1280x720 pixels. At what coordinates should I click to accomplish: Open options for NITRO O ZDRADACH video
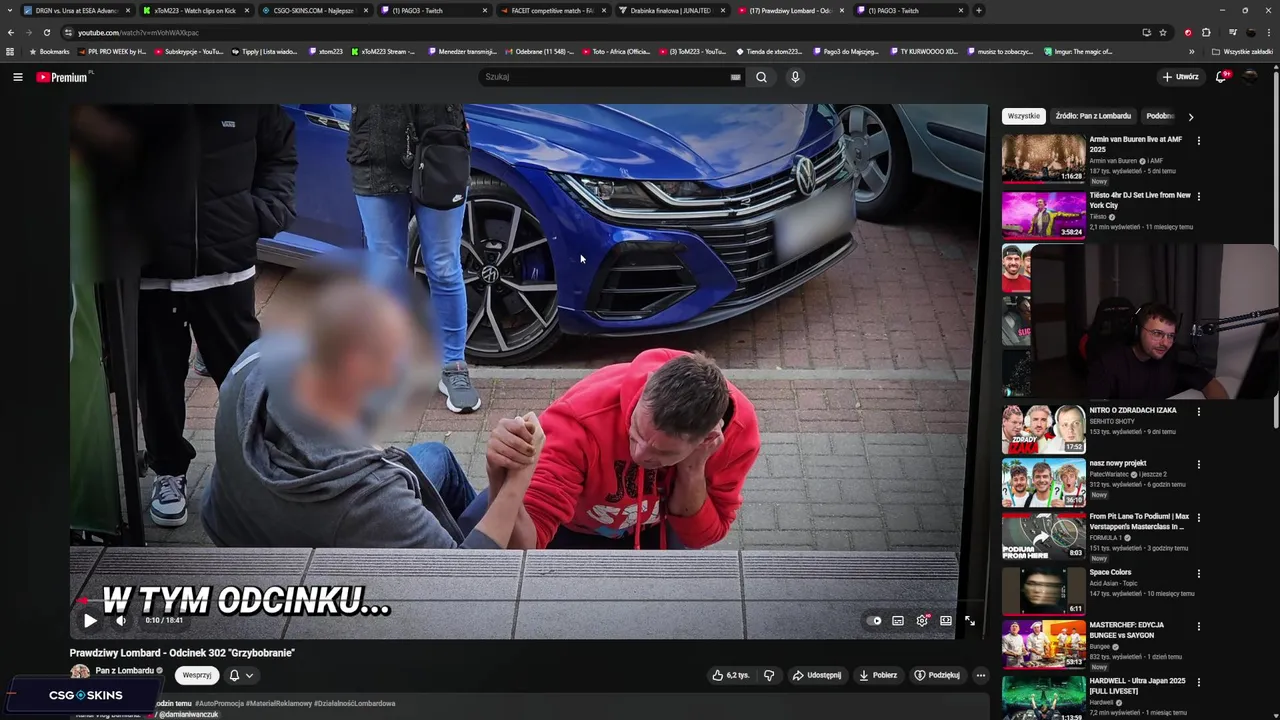(x=1198, y=412)
